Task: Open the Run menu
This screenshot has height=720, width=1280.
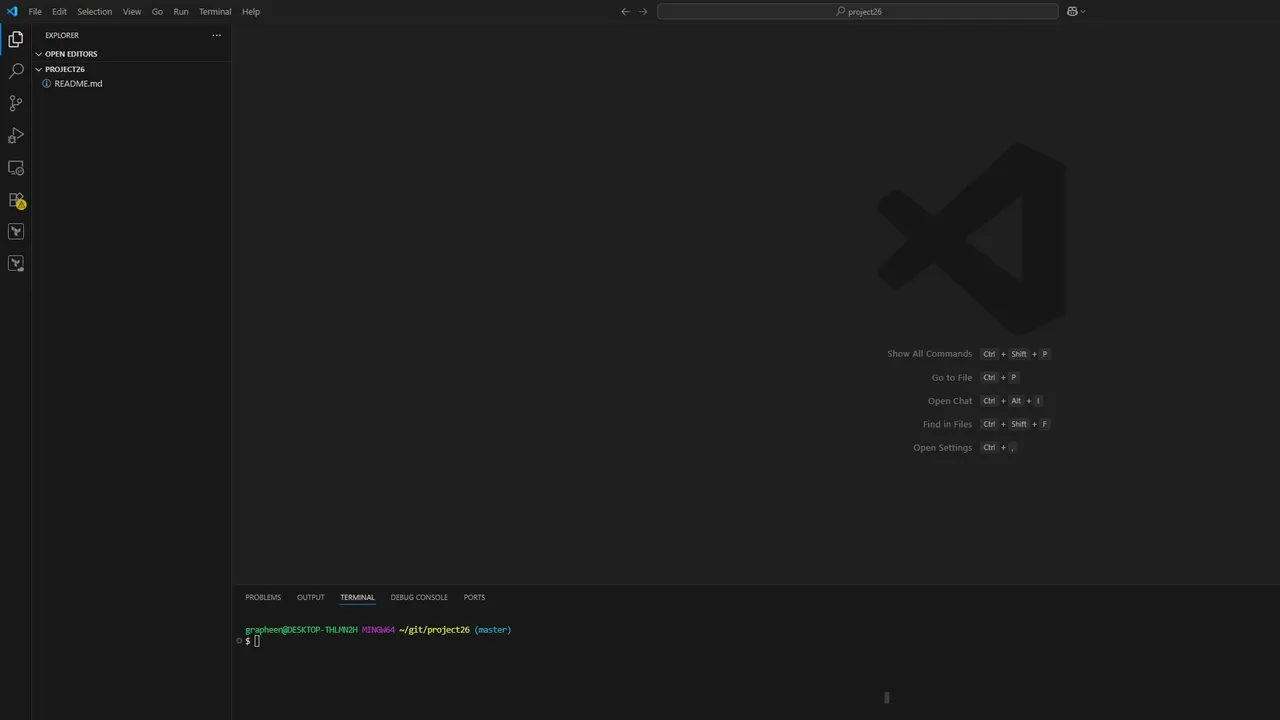Action: pos(181,12)
